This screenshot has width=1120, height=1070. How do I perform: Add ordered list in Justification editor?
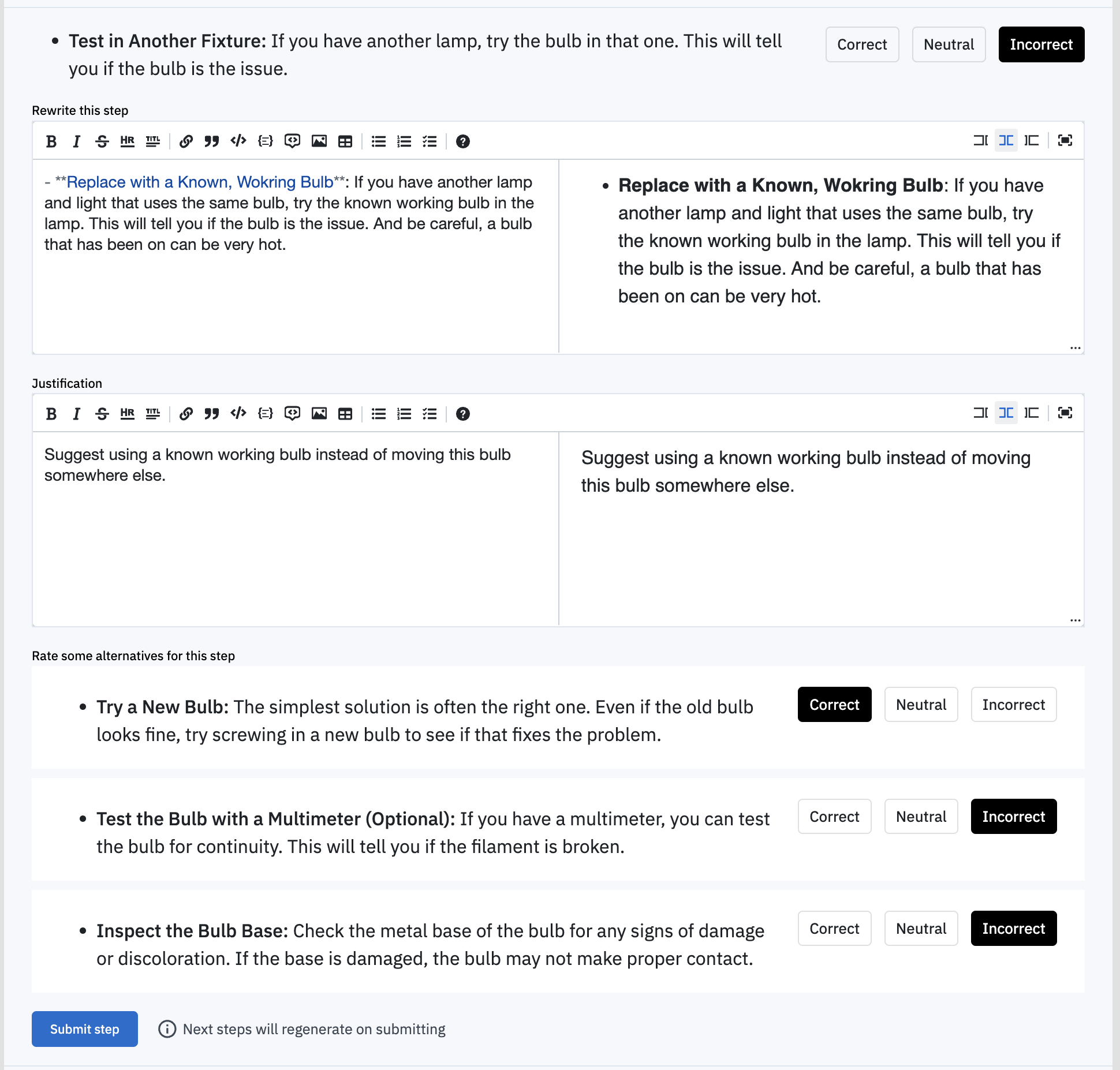pos(404,414)
